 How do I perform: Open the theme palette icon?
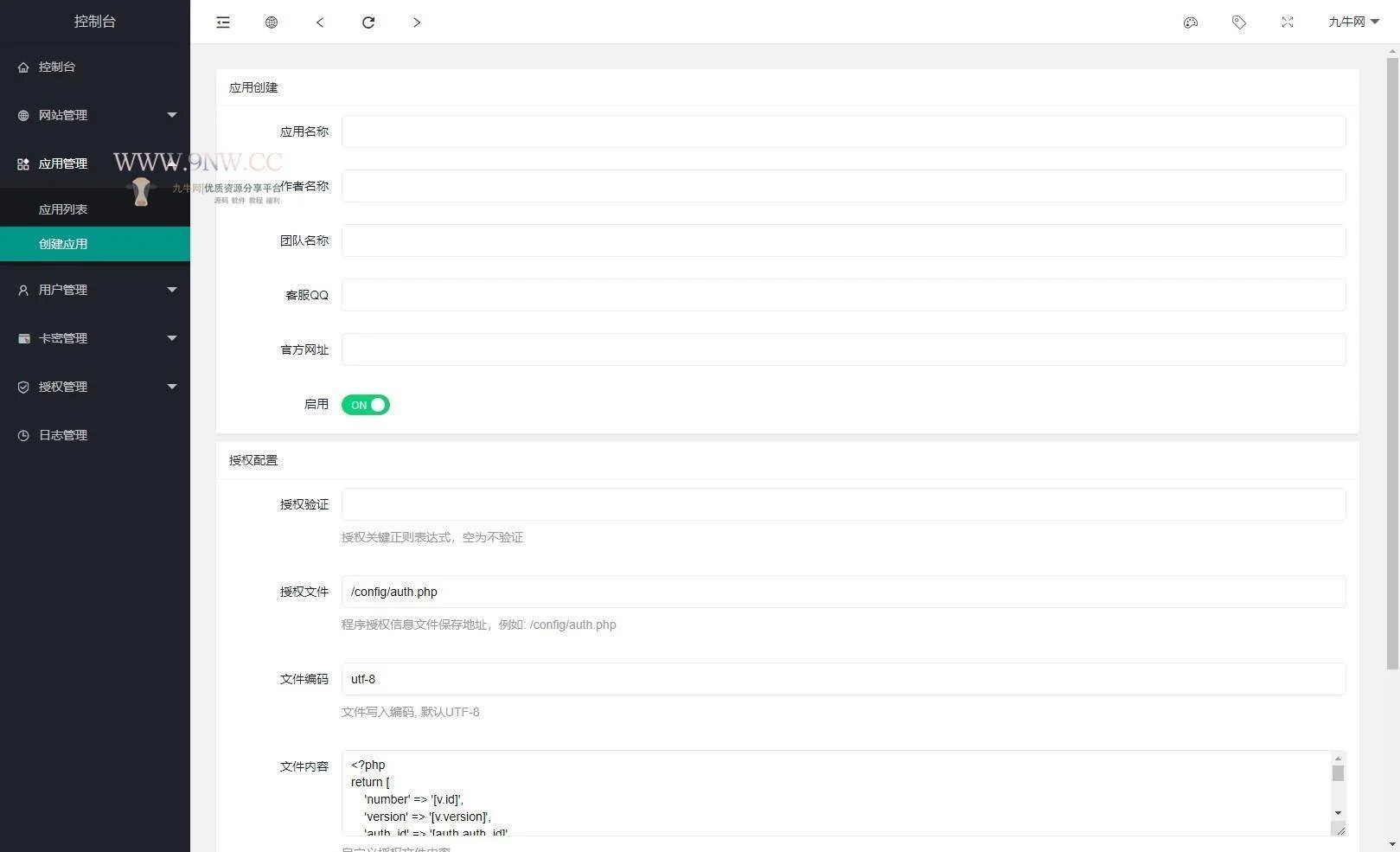point(1191,22)
